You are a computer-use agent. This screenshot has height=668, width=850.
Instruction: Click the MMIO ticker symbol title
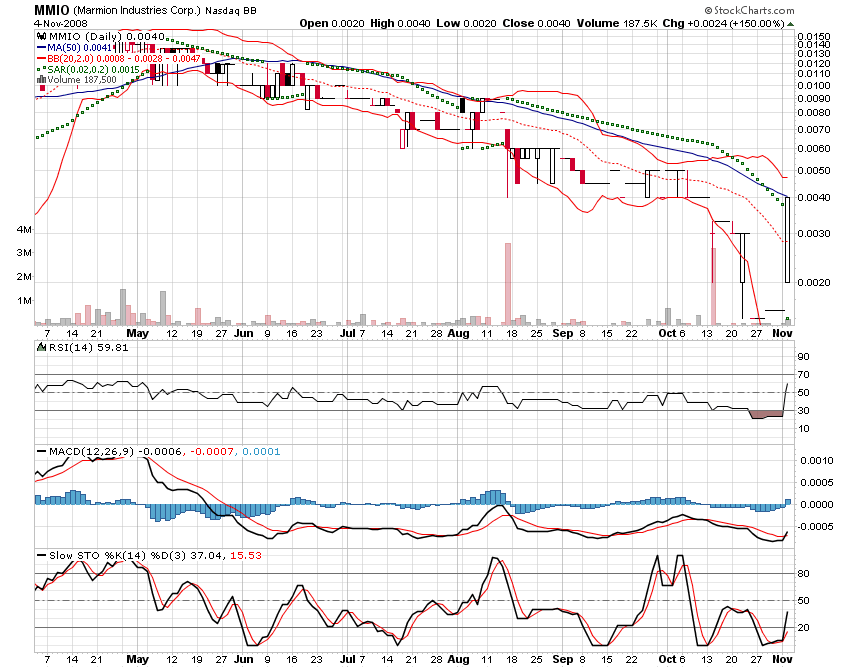click(x=52, y=10)
